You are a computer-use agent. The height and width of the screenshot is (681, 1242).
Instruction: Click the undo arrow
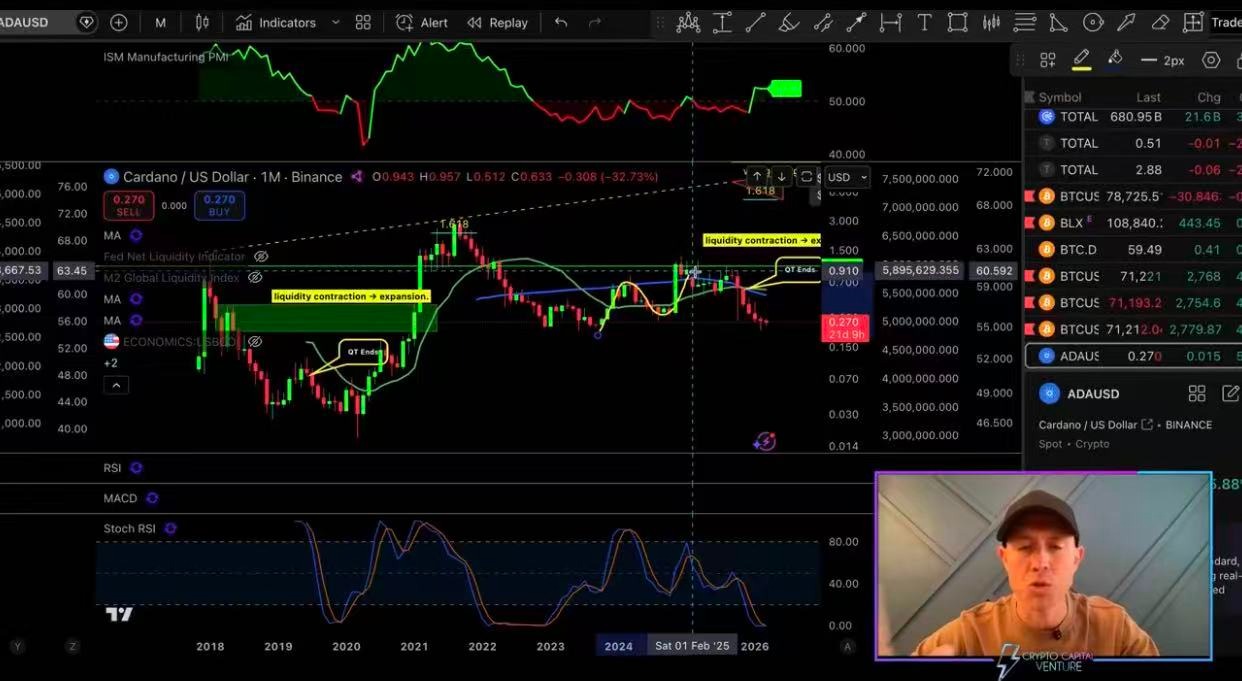[561, 22]
